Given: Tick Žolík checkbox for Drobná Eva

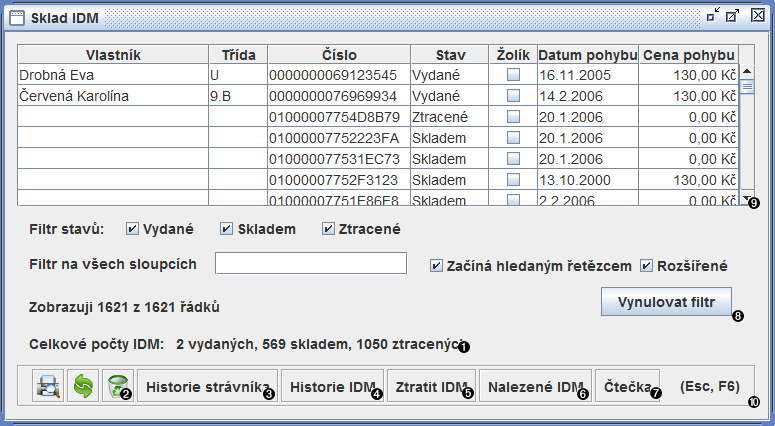Looking at the screenshot, I should click(x=513, y=75).
